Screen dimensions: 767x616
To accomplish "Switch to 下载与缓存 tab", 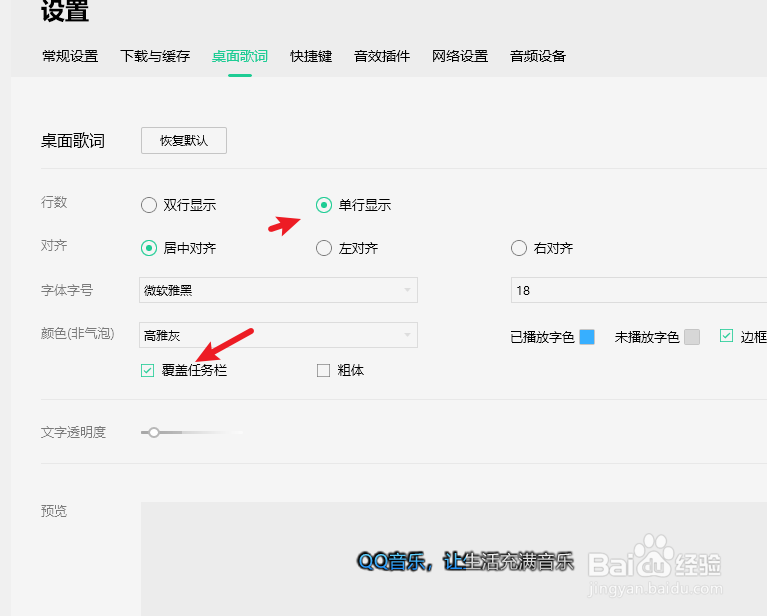I will coord(155,56).
